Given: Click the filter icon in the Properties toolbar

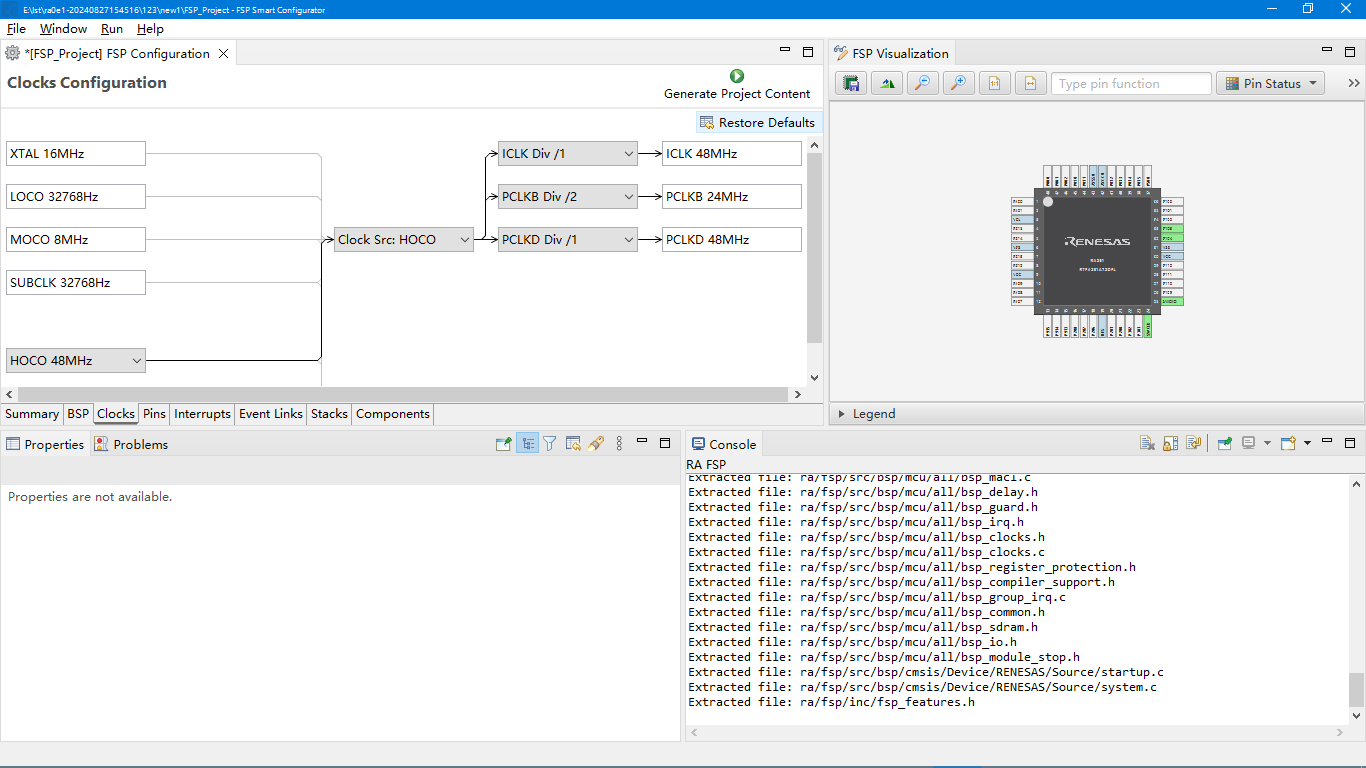Looking at the screenshot, I should pos(550,444).
